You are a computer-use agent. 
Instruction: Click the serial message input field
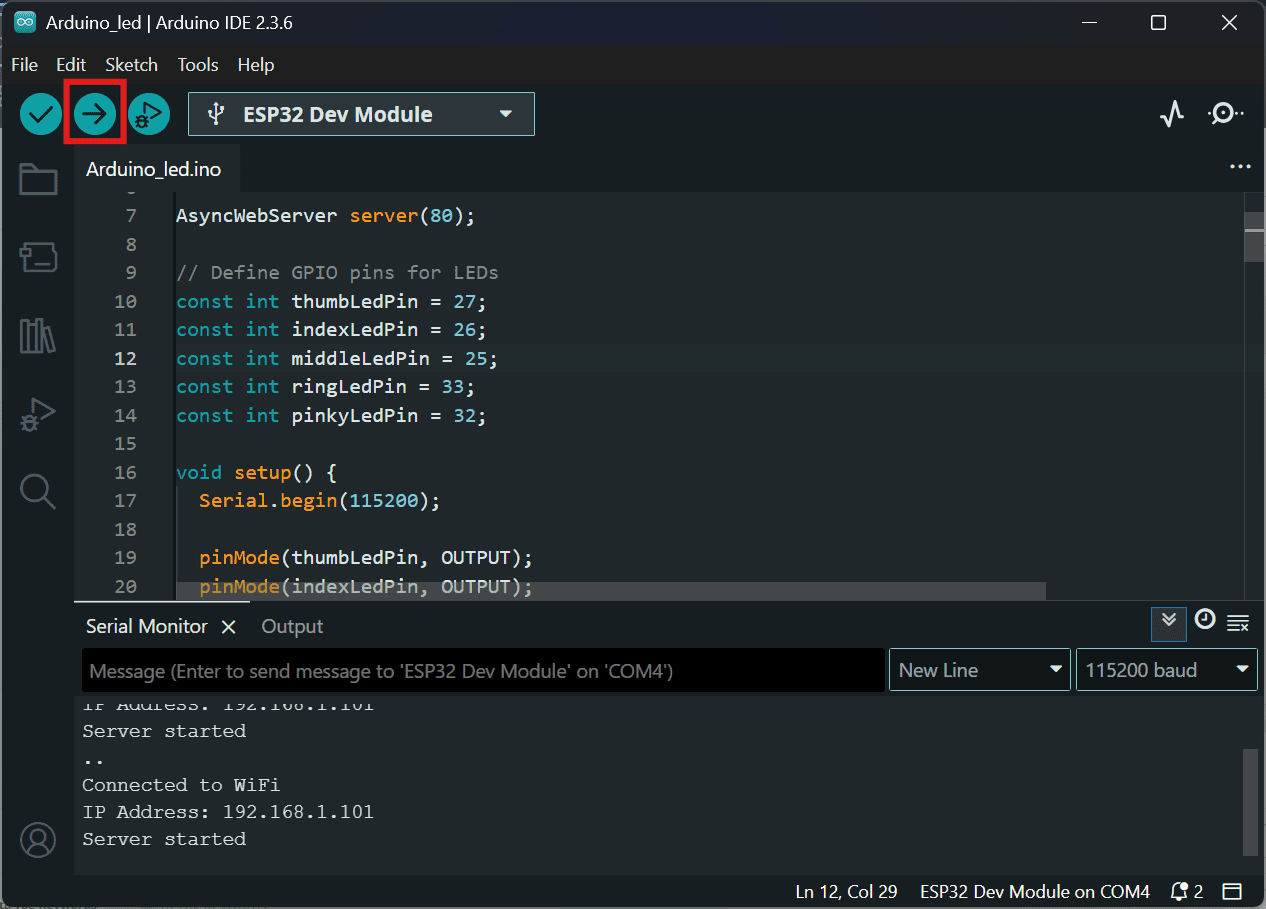tap(483, 671)
